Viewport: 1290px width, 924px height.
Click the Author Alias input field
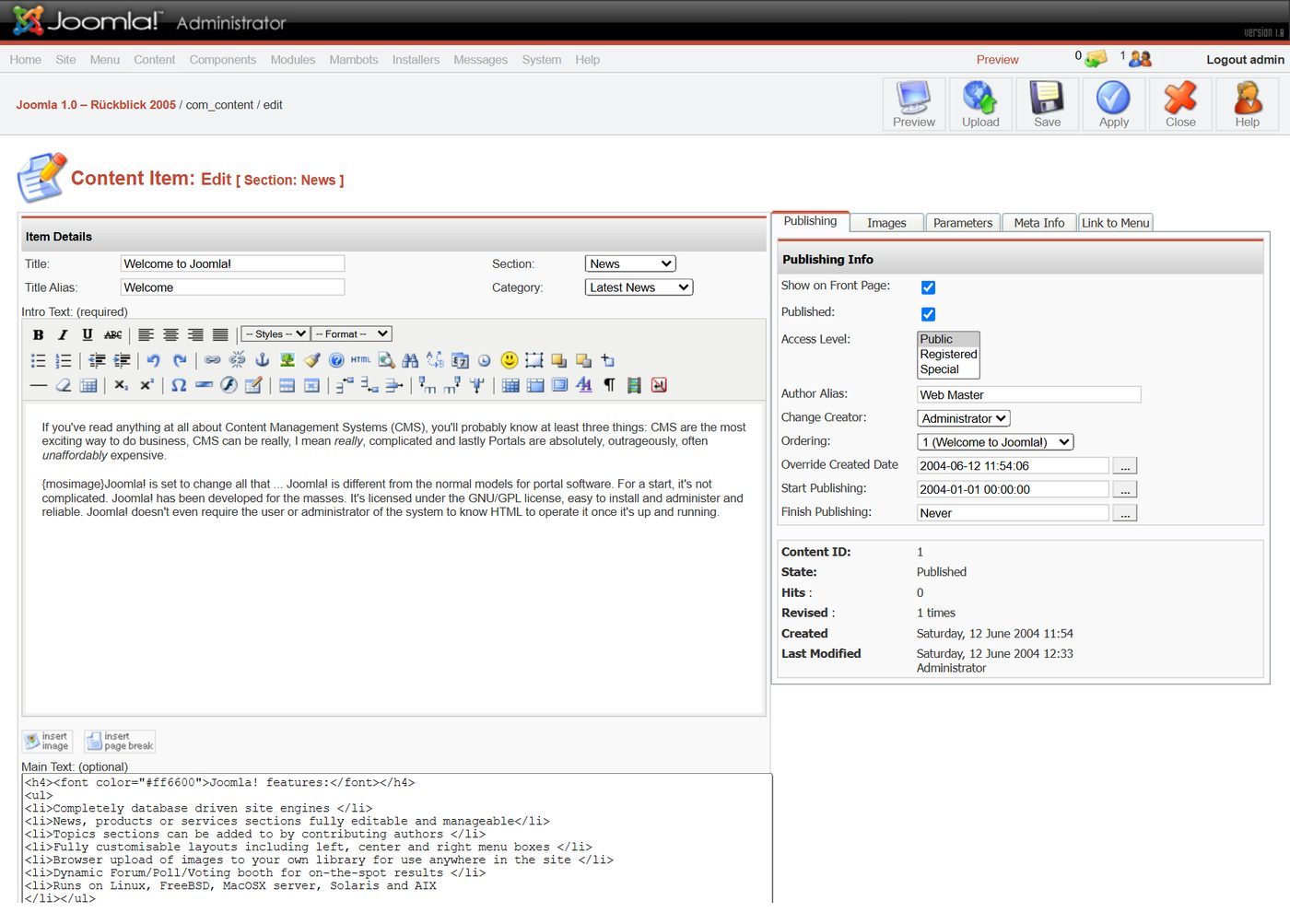1029,394
